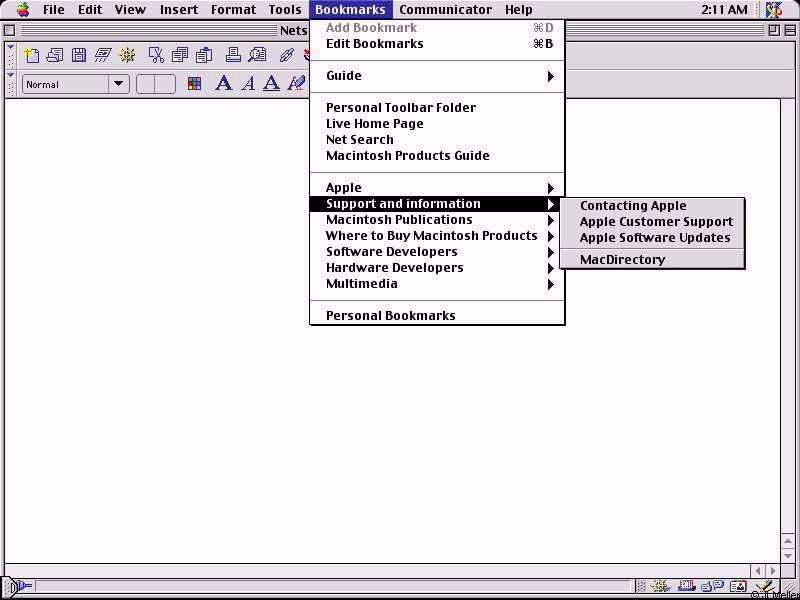Screen dimensions: 800x600
Task: Click the online connection plug icon
Action: click(24, 586)
